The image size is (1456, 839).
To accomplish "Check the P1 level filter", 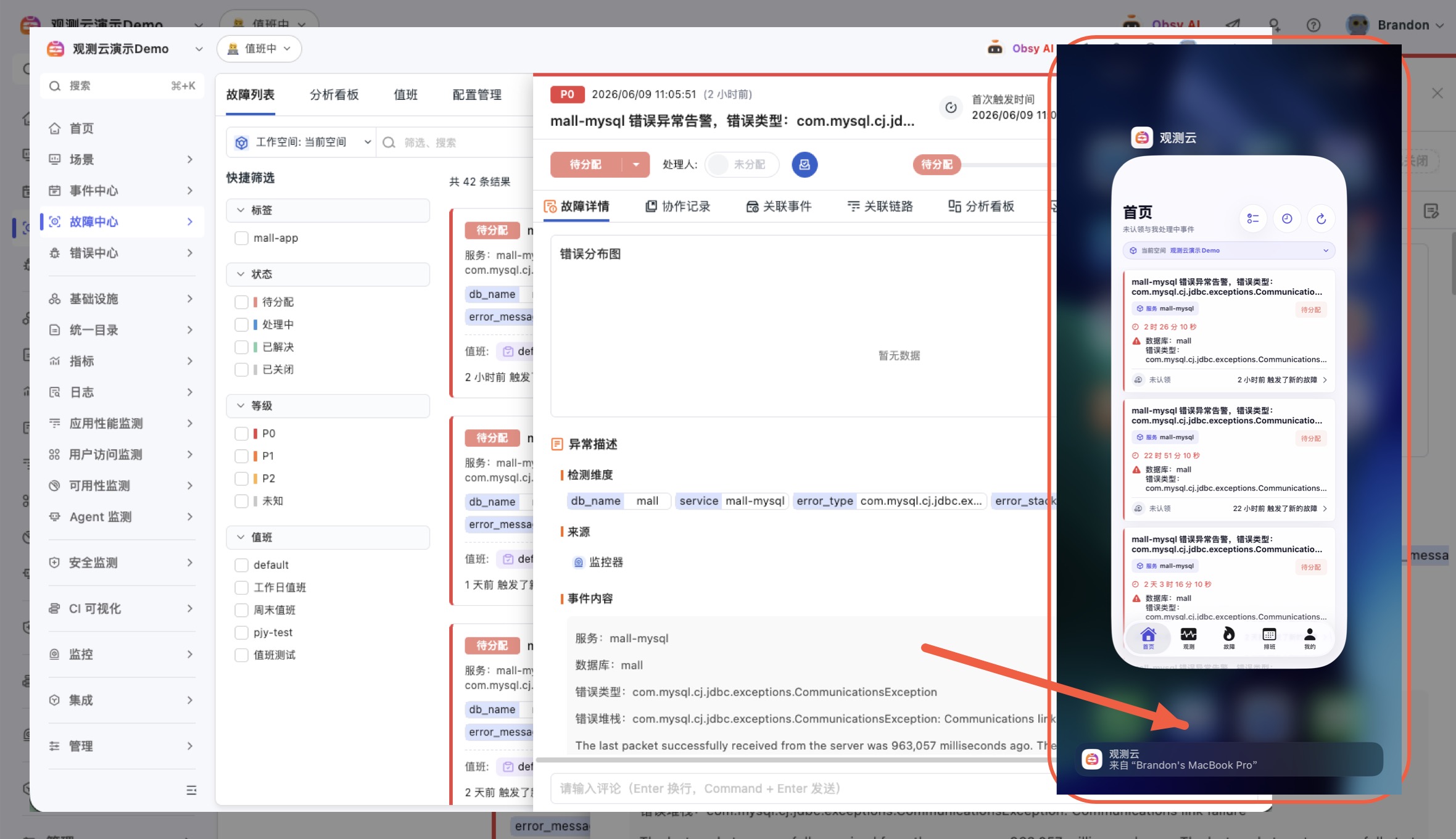I will point(242,456).
